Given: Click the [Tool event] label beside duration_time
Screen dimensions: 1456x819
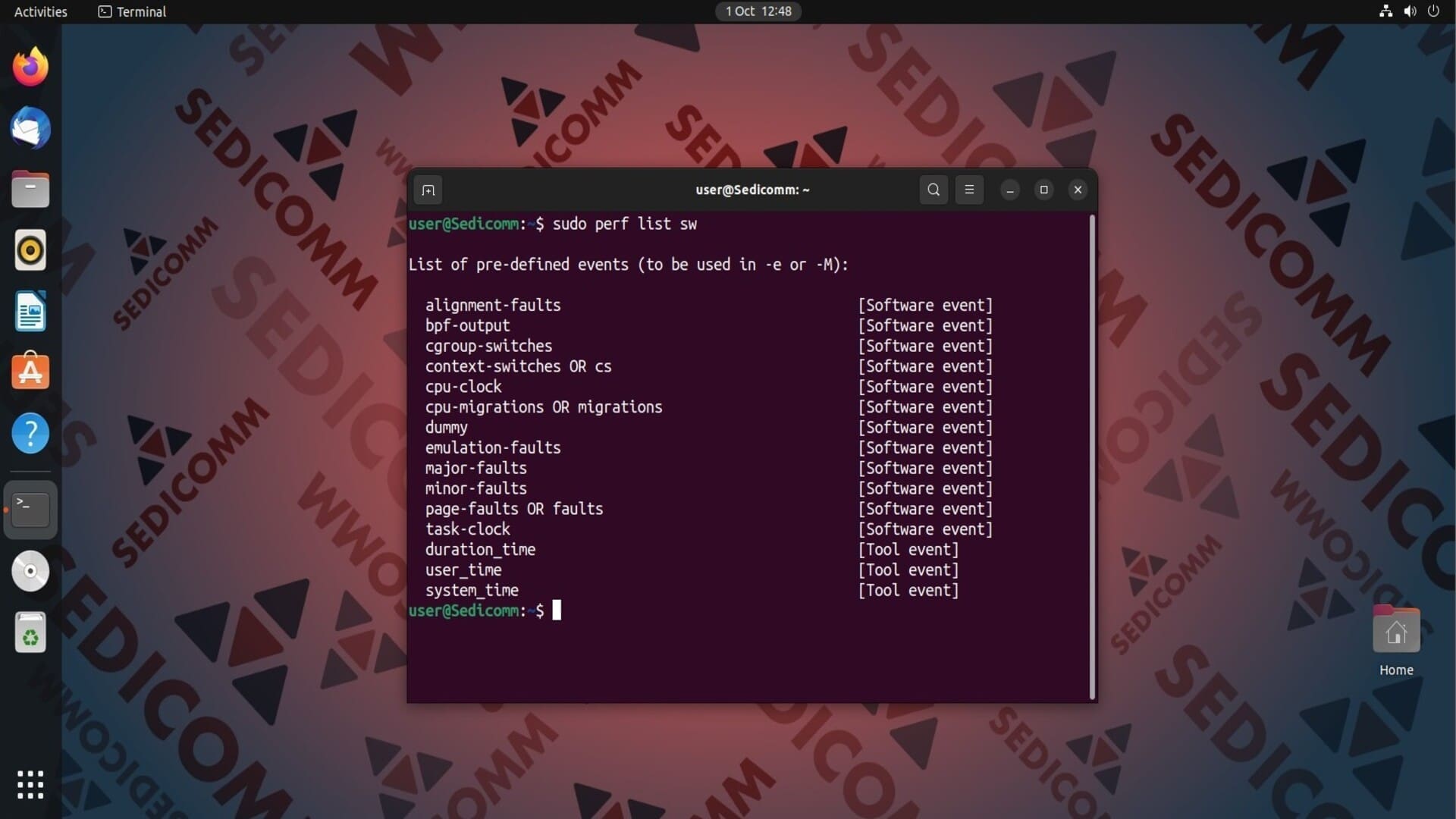Looking at the screenshot, I should [908, 550].
